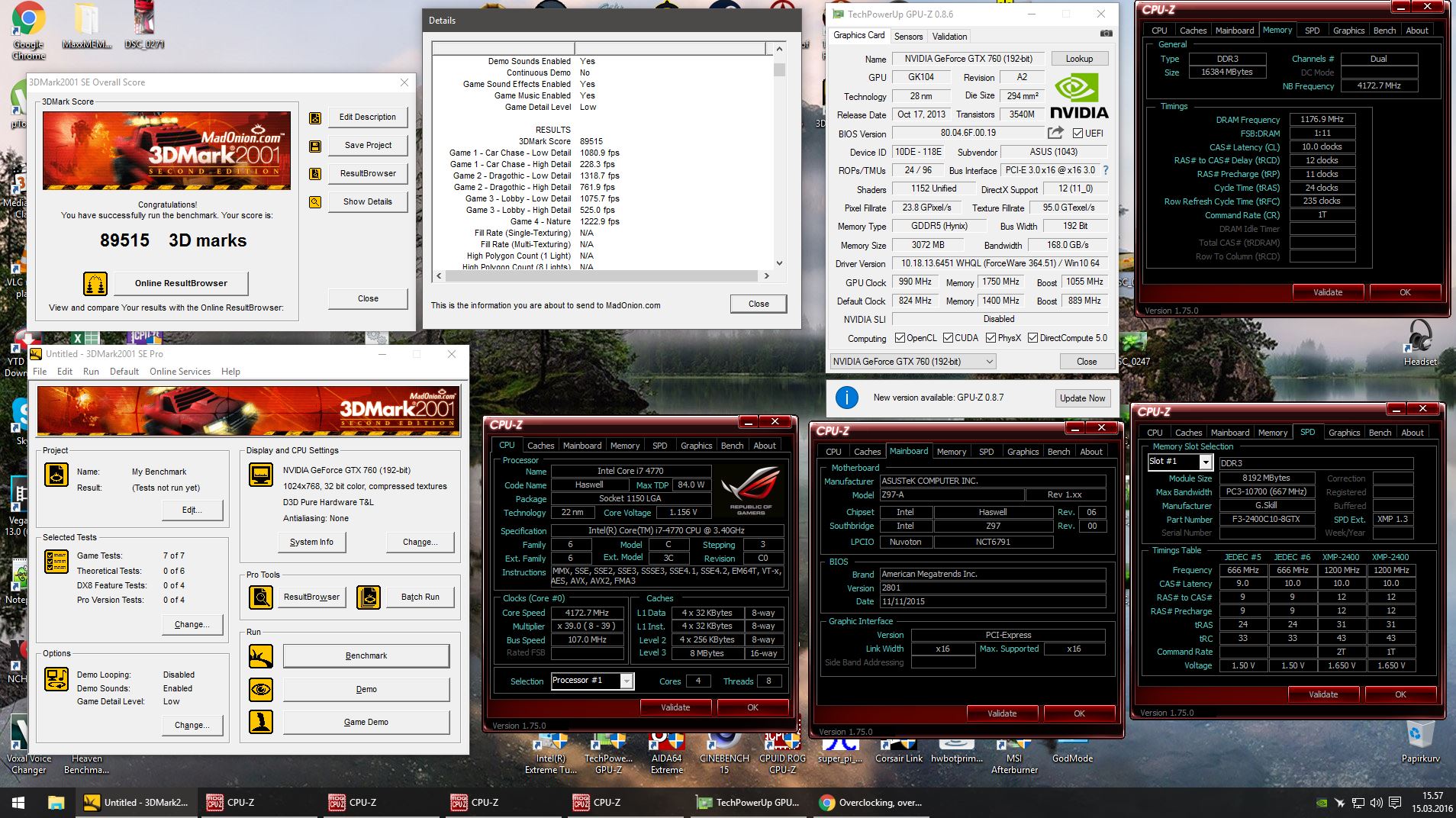This screenshot has width=1456, height=818.
Task: Open the Papirkurv recycle bin icon
Action: pos(1421,742)
